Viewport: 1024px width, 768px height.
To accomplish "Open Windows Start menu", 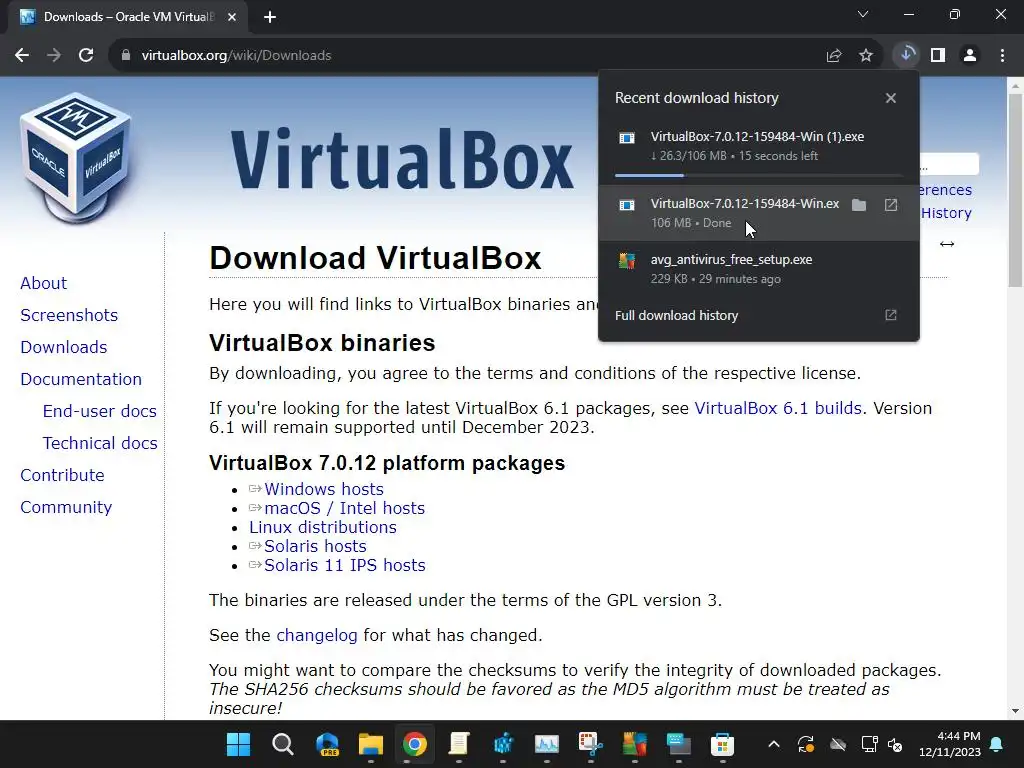I will [x=238, y=744].
